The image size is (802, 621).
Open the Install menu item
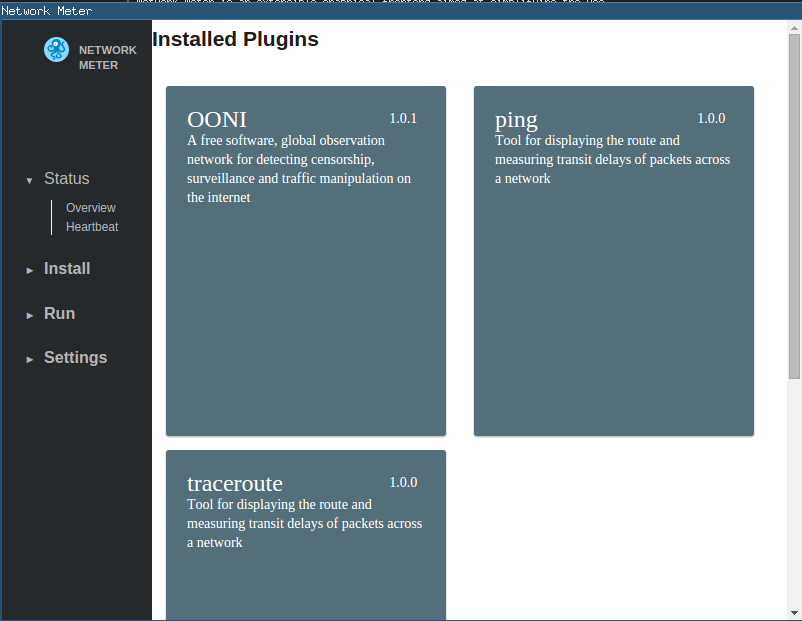67,269
